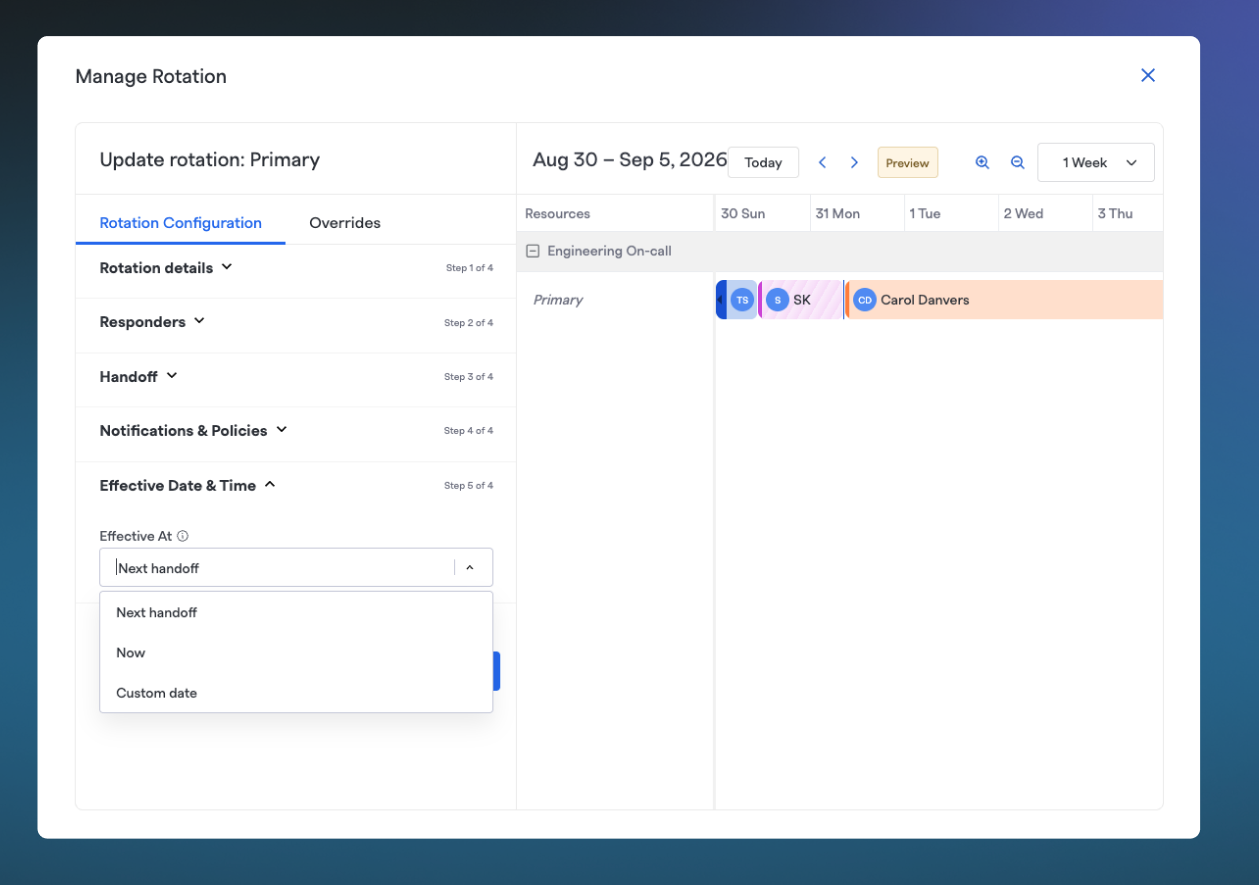Click the SK shift avatar icon
1259x885 pixels.
(x=777, y=299)
